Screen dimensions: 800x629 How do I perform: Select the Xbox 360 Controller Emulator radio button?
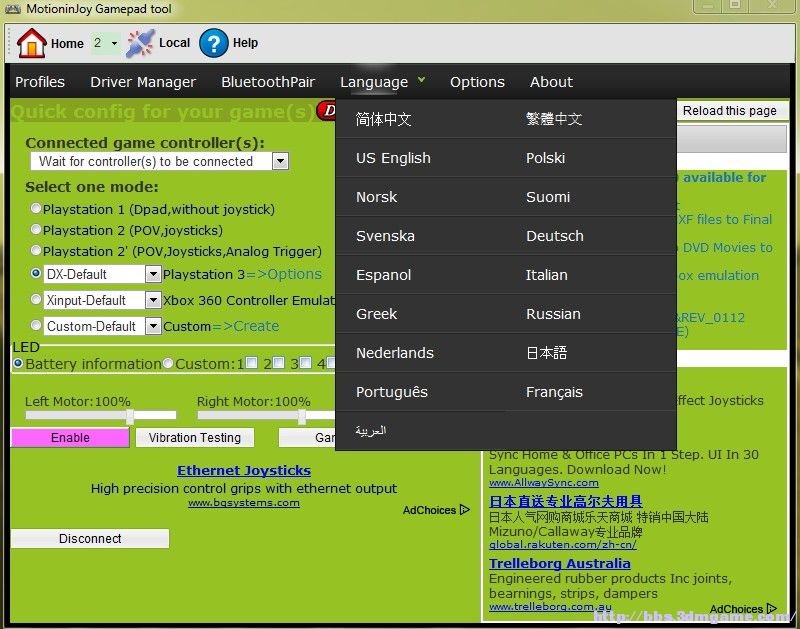coord(36,299)
